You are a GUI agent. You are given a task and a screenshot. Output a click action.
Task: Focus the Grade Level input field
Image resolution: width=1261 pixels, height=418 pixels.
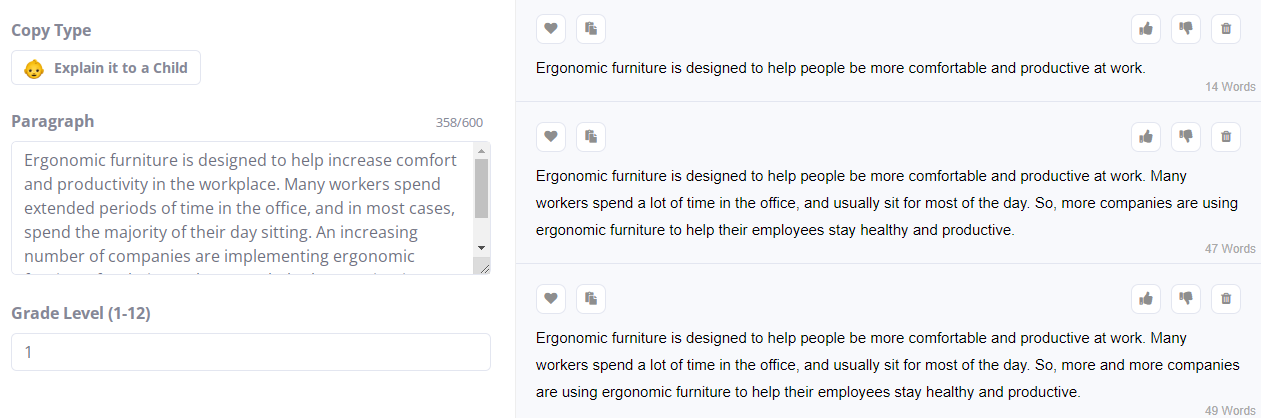250,352
